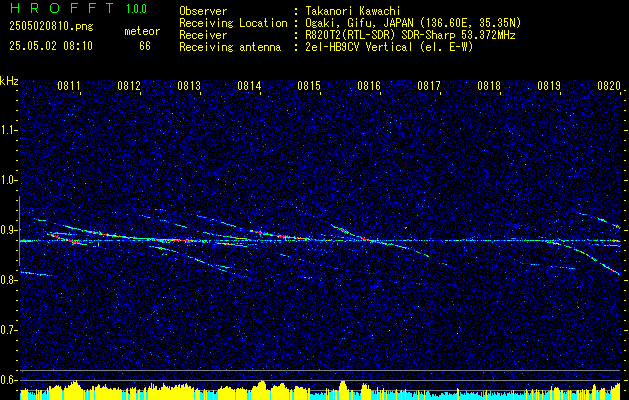
Task: Click the 0.7 kHz frequency axis label
Action: [x=8, y=330]
